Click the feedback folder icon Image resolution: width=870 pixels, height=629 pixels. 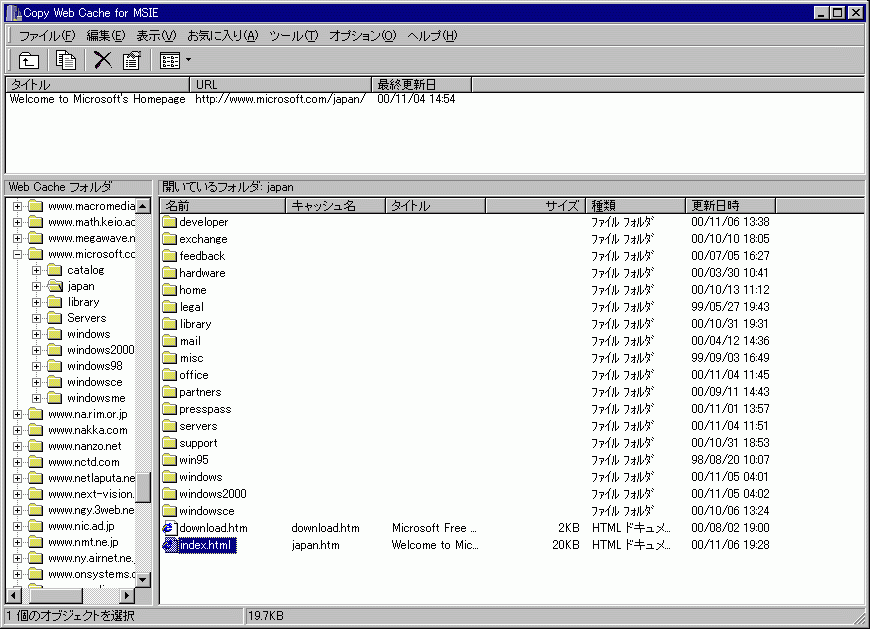(x=169, y=256)
